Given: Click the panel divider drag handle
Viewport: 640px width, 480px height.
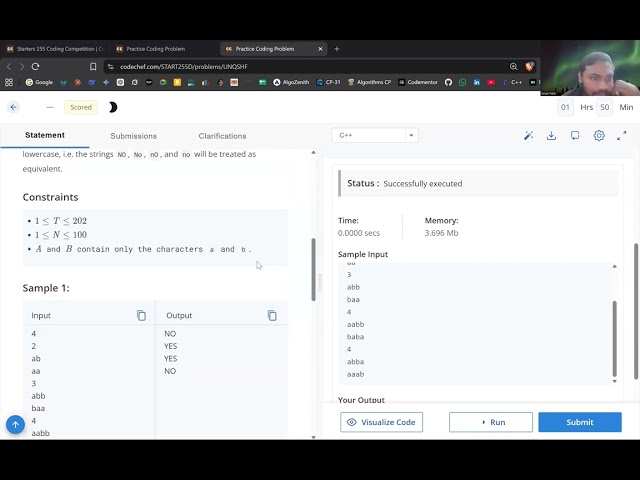Looking at the screenshot, I should (320, 282).
